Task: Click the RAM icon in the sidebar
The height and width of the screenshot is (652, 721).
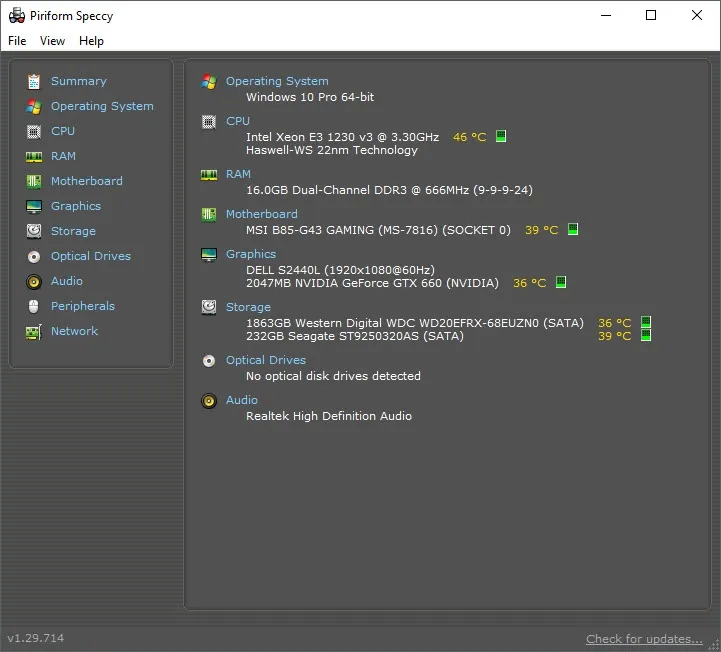Action: [x=34, y=156]
